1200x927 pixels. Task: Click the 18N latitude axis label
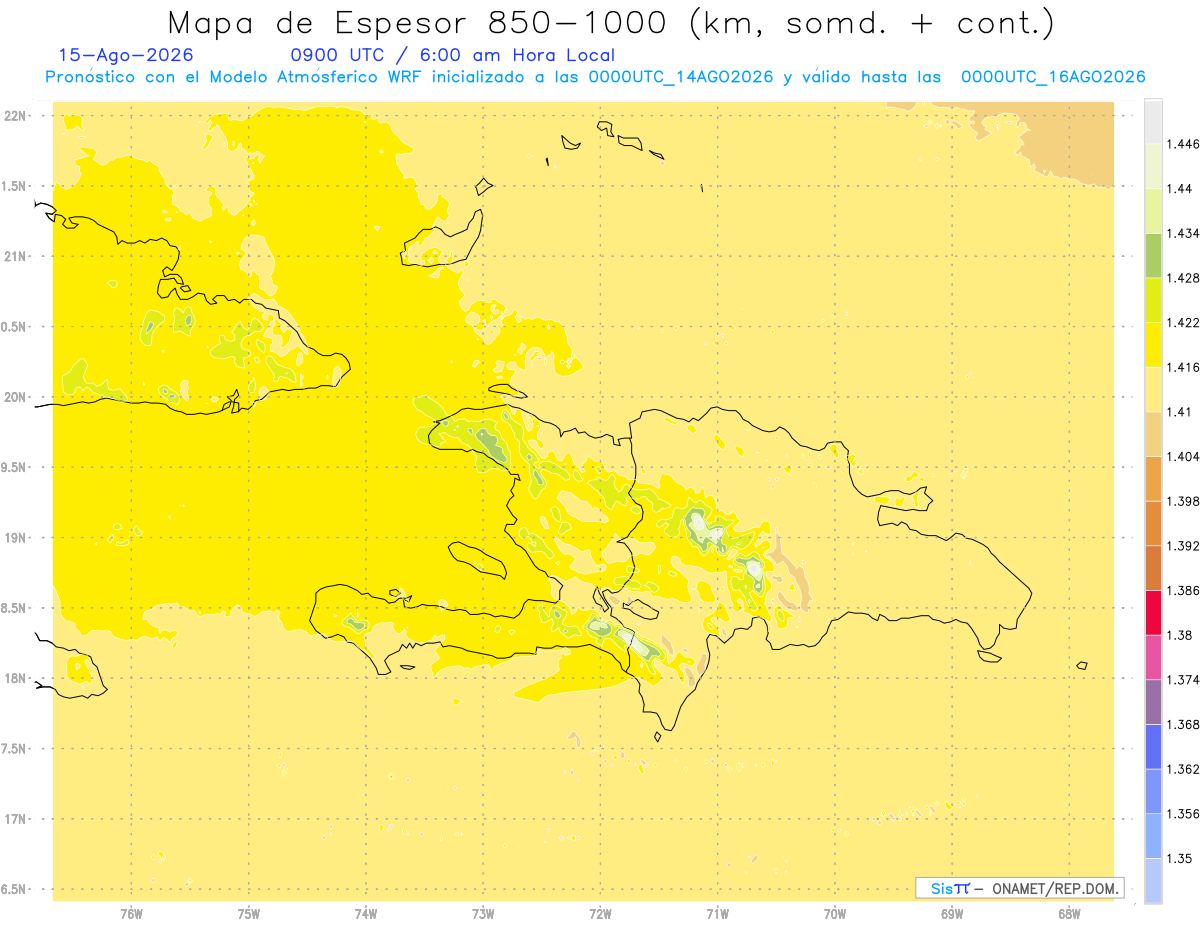pyautogui.click(x=16, y=679)
